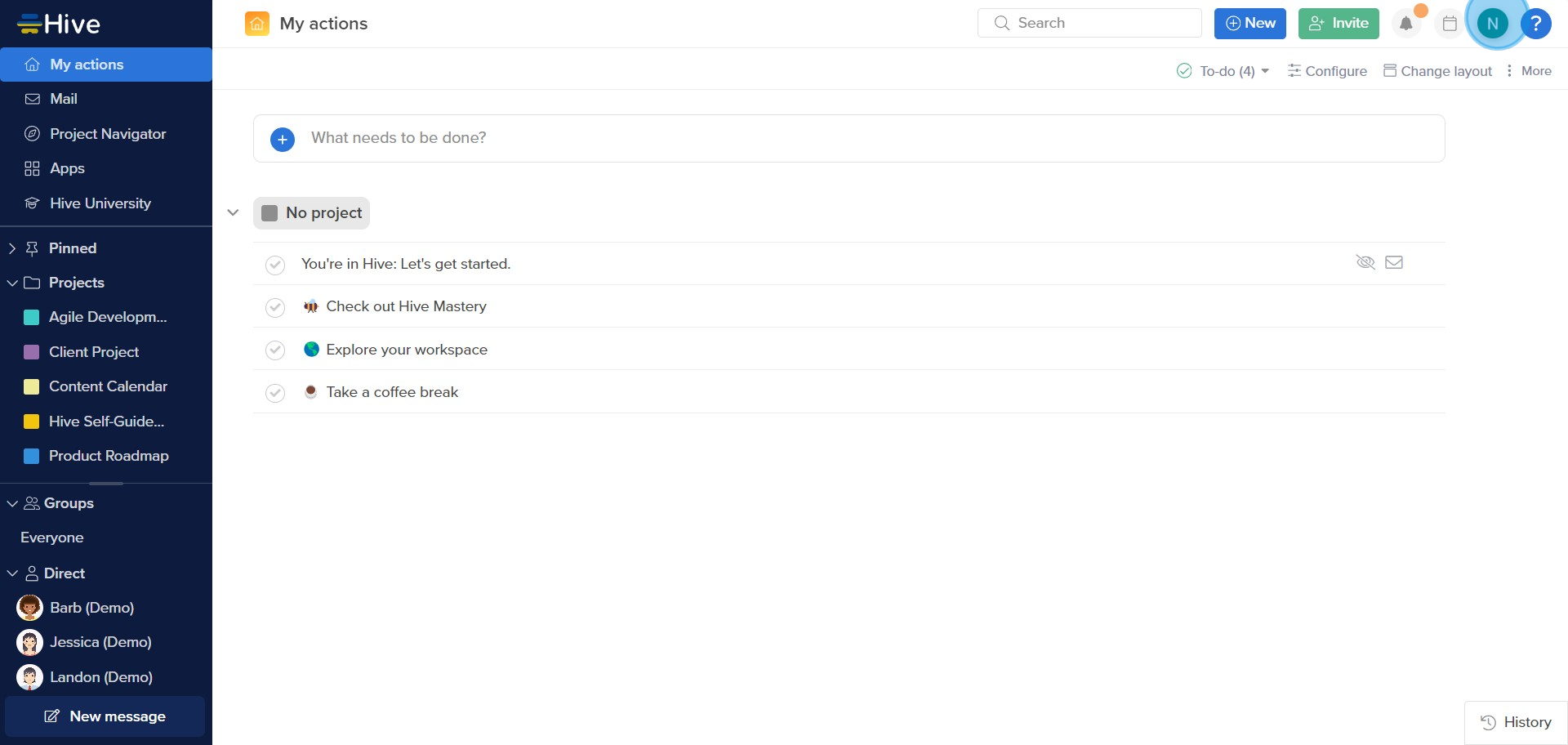Open 'You're in Hive: Let's get started.' action
The width and height of the screenshot is (1568, 745).
[406, 264]
